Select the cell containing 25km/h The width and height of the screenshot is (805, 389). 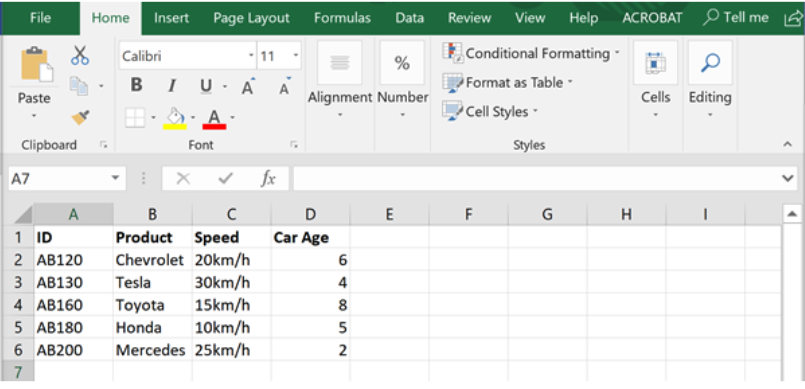click(232, 351)
